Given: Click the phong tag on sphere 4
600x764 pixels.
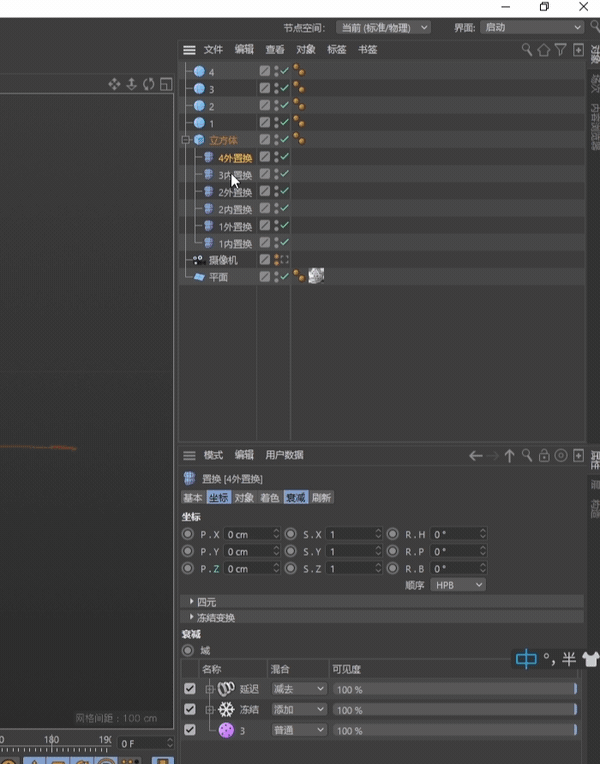Looking at the screenshot, I should (x=299, y=71).
